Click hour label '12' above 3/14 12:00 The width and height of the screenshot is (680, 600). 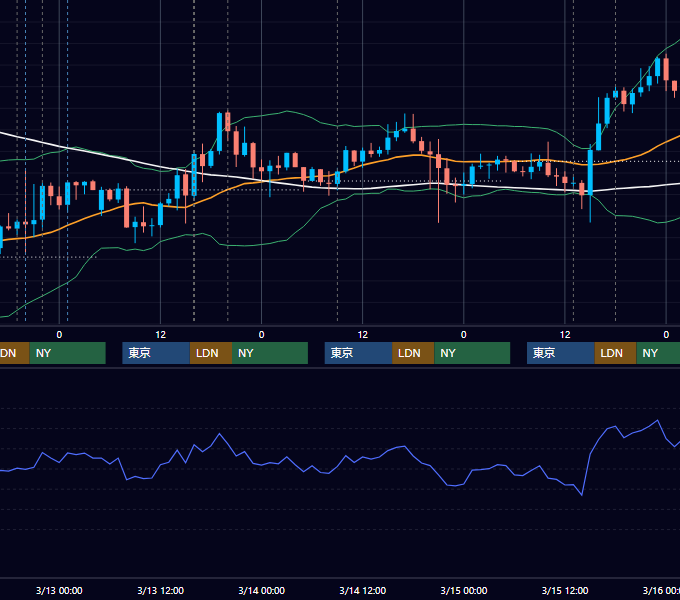[x=363, y=335]
